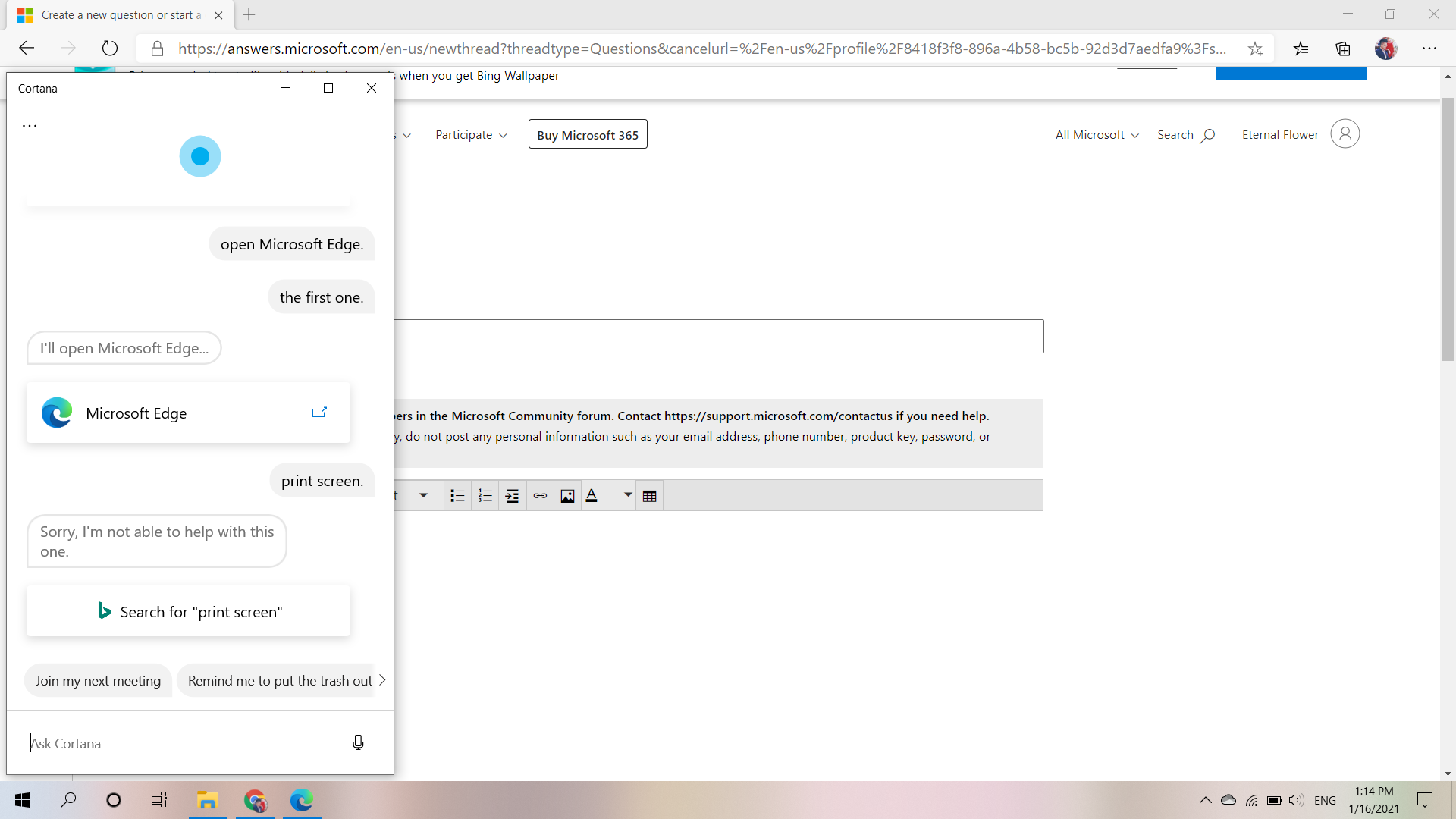Screen dimensions: 1456x819
Task: Click the question title input field
Action: pyautogui.click(x=718, y=336)
